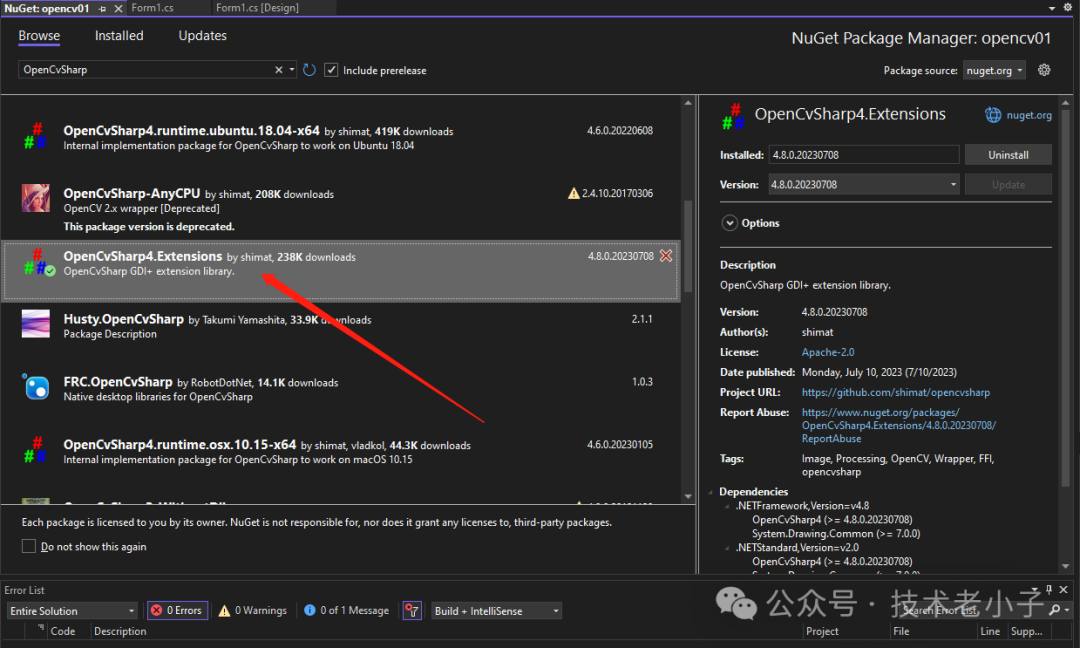
Task: Sort Error List by Code column
Action: point(63,631)
